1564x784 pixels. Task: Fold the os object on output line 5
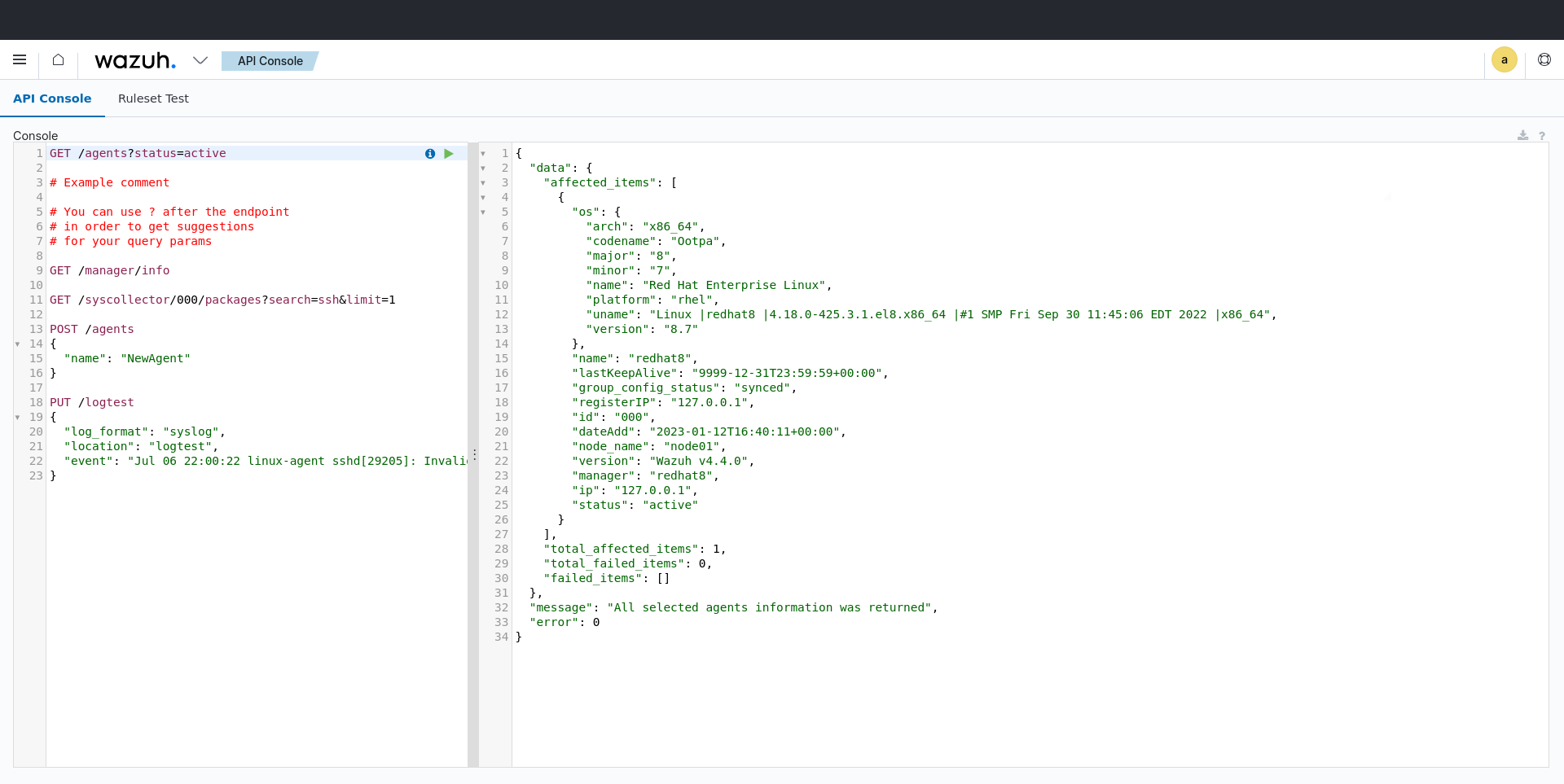point(482,212)
